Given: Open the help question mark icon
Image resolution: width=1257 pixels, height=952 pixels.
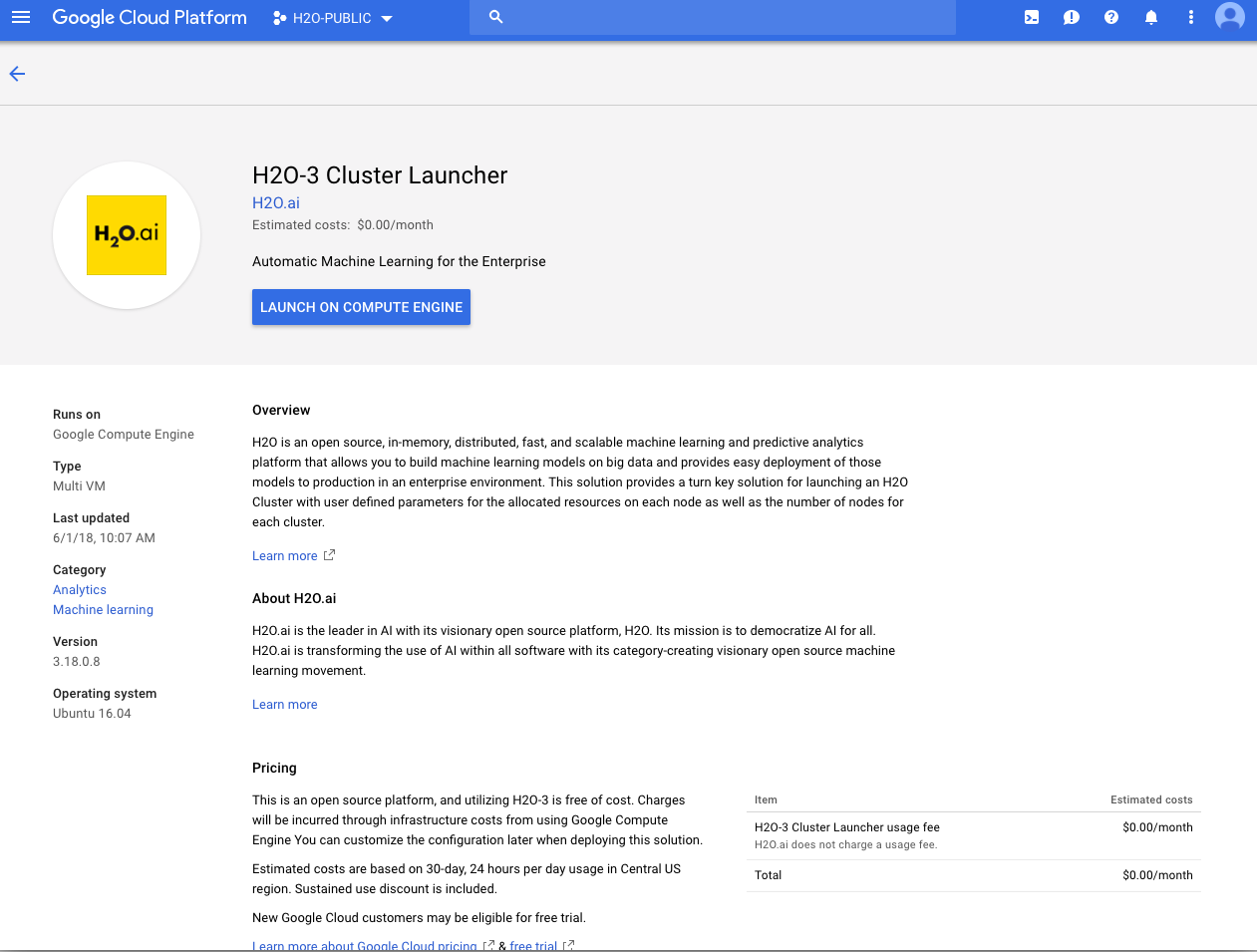Looking at the screenshot, I should [x=1111, y=18].
